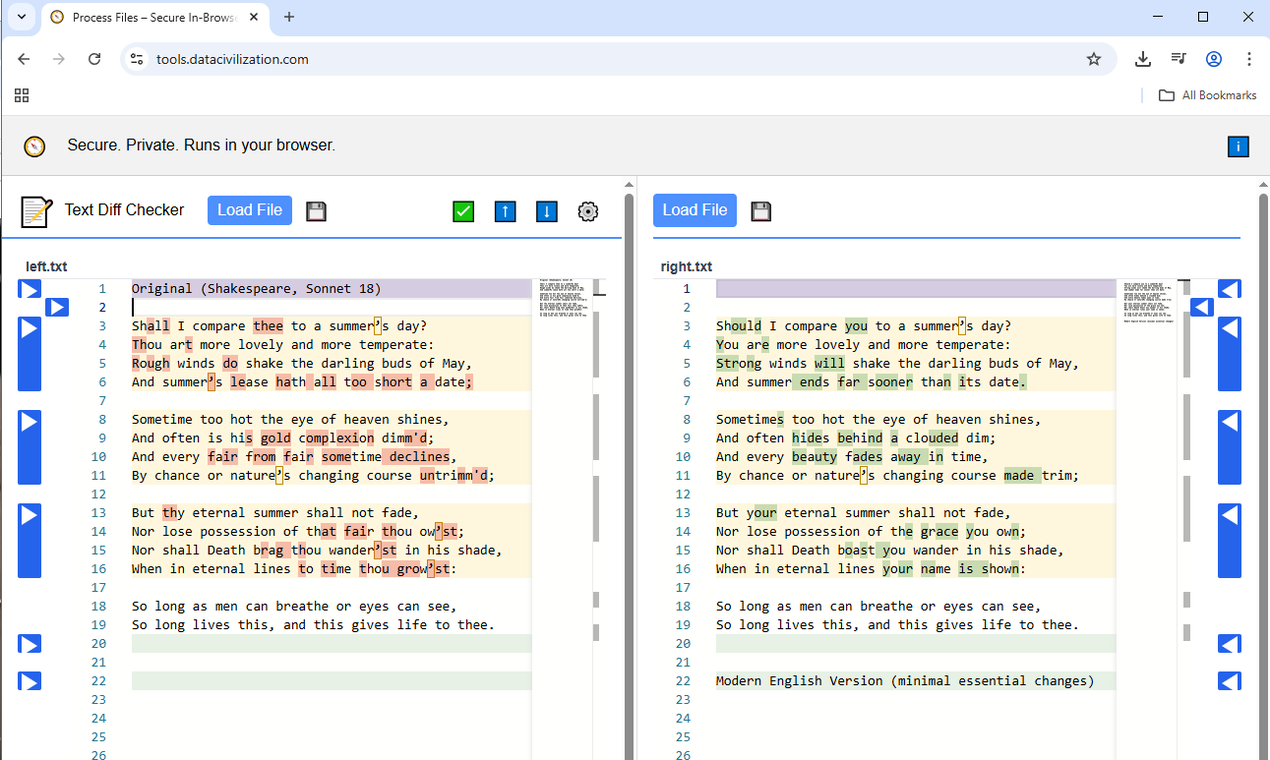This screenshot has width=1270, height=760.
Task: Copy left line 22 to right with arrow
Action: (x=29, y=681)
